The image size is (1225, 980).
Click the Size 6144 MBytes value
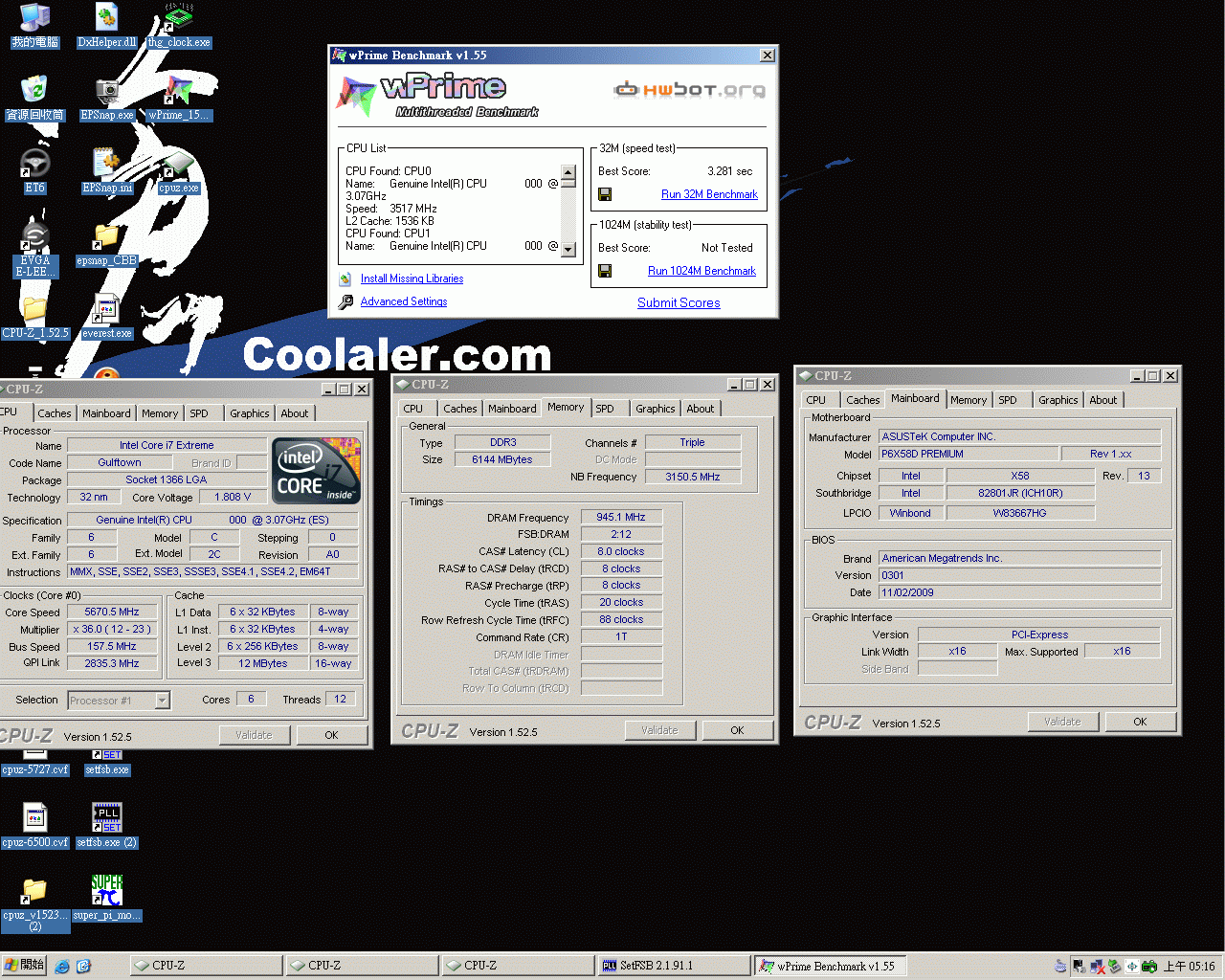pyautogui.click(x=502, y=459)
